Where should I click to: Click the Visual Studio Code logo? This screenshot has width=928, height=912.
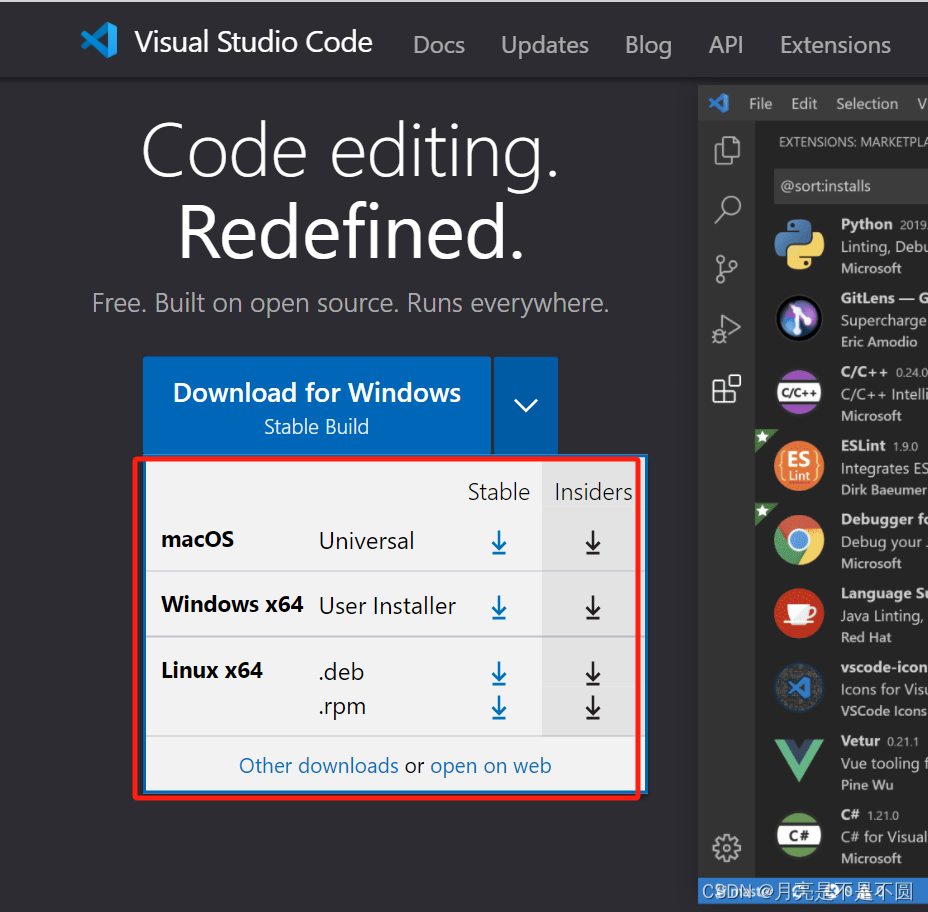pos(99,41)
